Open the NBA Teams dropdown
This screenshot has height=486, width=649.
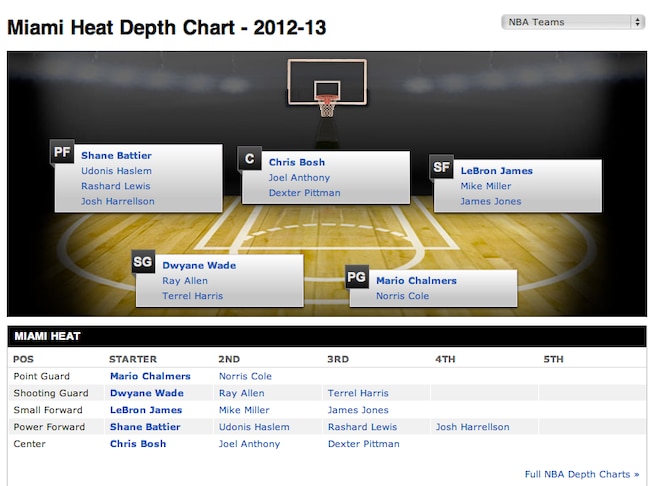tap(572, 22)
